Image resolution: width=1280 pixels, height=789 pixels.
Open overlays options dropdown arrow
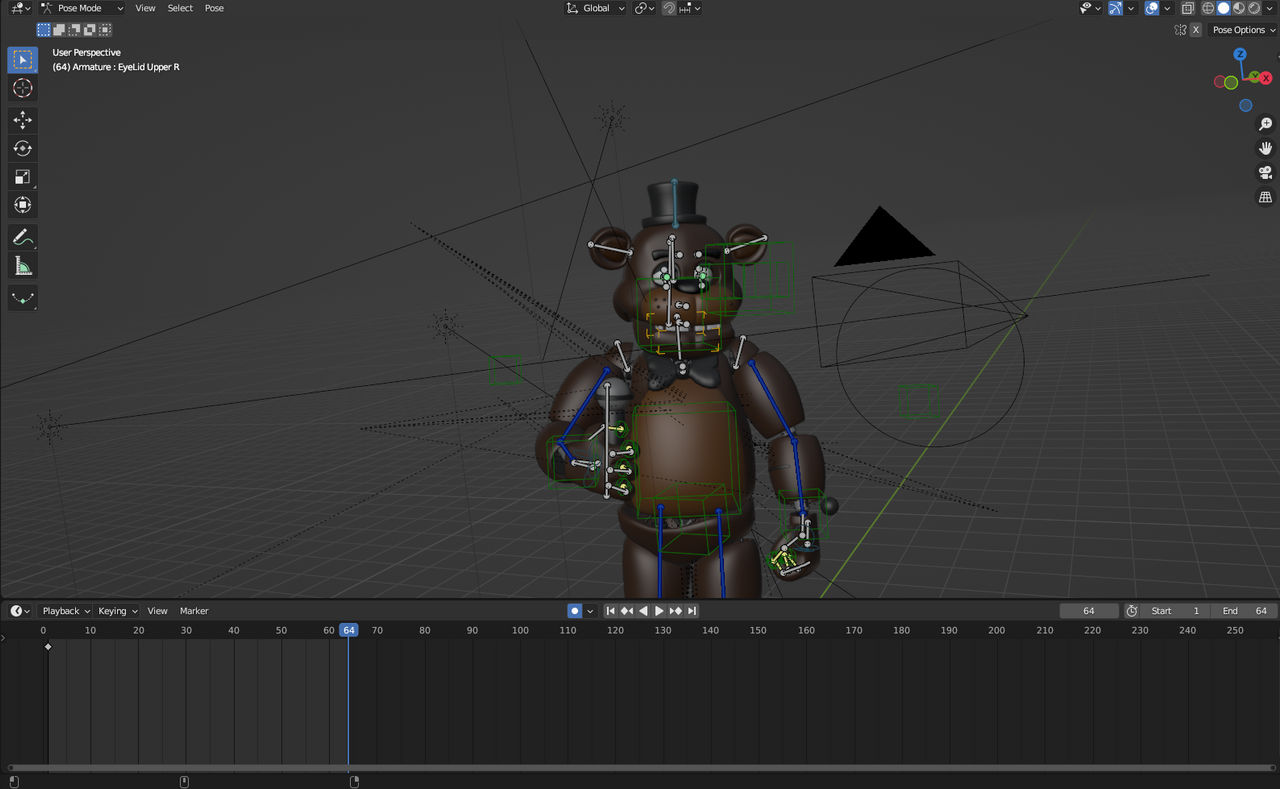(x=1167, y=8)
